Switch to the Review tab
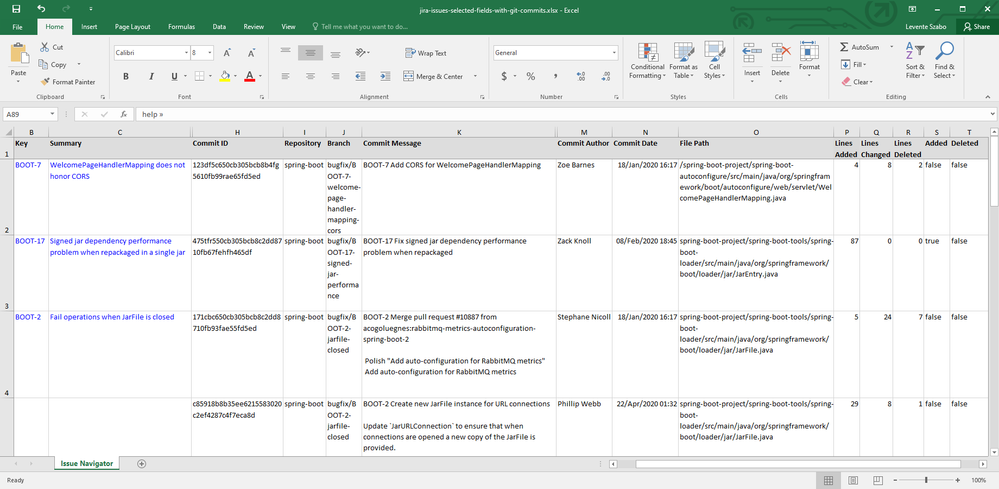999x489 pixels. (x=254, y=27)
